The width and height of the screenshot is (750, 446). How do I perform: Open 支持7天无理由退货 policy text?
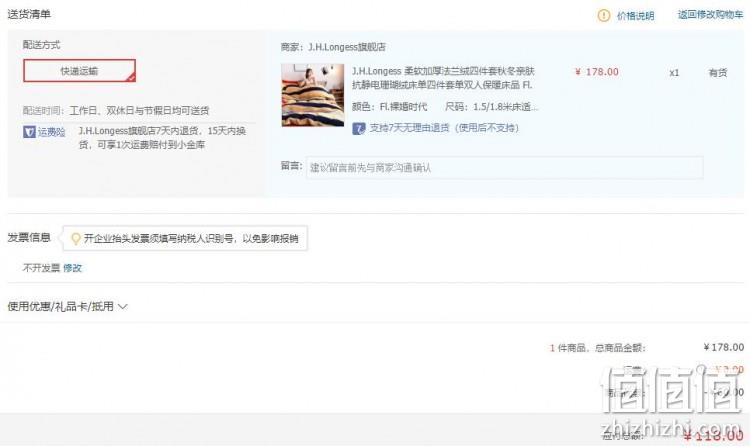coord(444,128)
